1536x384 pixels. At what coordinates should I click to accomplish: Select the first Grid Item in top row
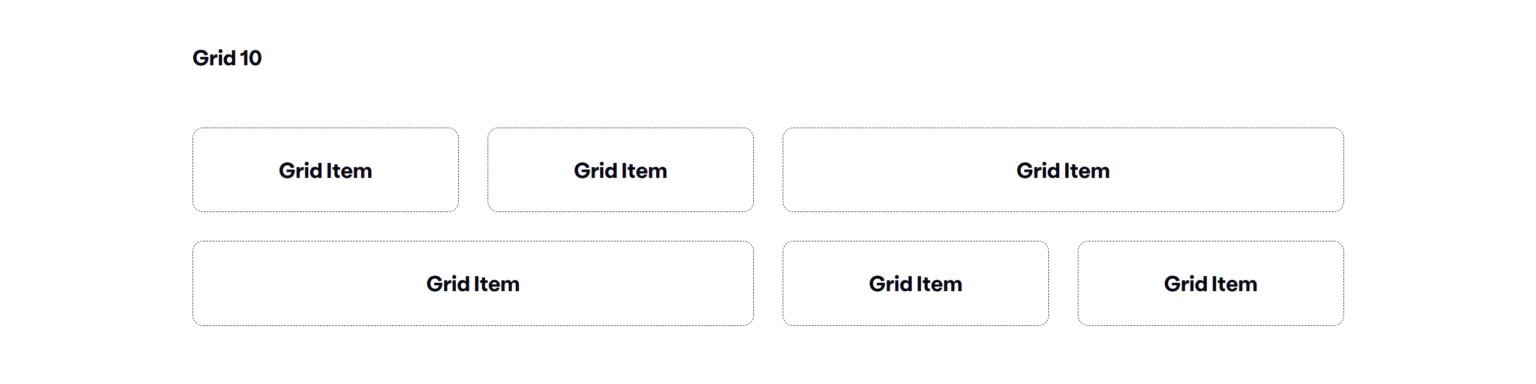pos(325,170)
